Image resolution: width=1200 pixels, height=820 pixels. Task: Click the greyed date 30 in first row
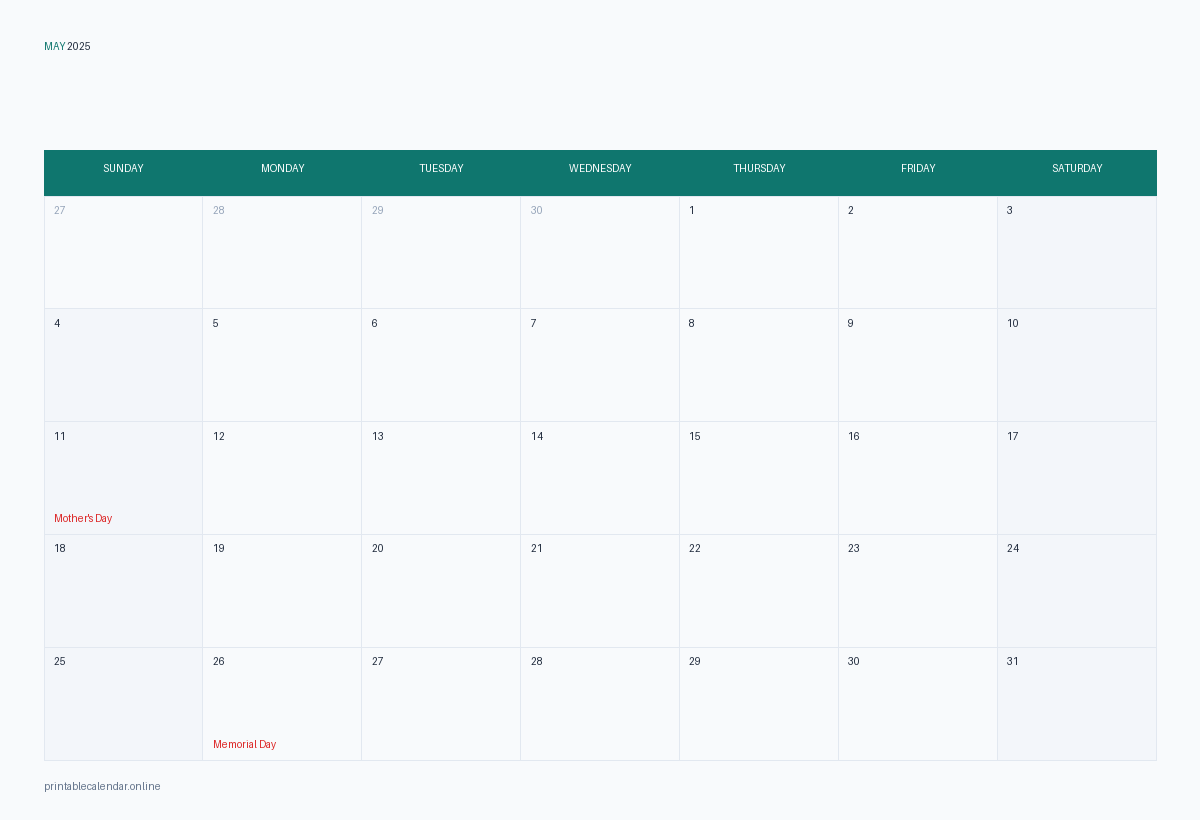click(537, 211)
